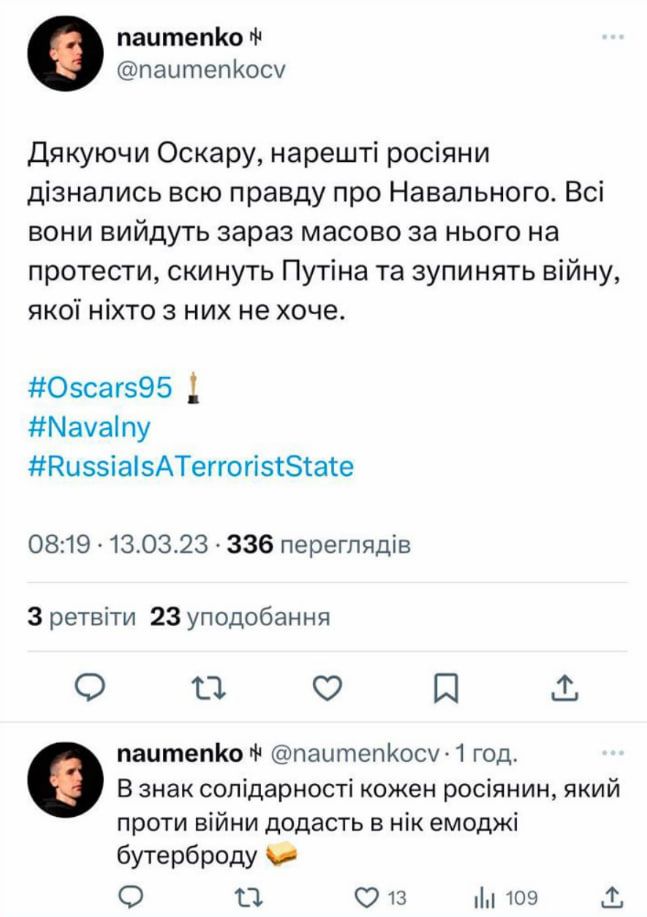Click main tweet author profile picture
The image size is (647, 917).
pos(66,54)
